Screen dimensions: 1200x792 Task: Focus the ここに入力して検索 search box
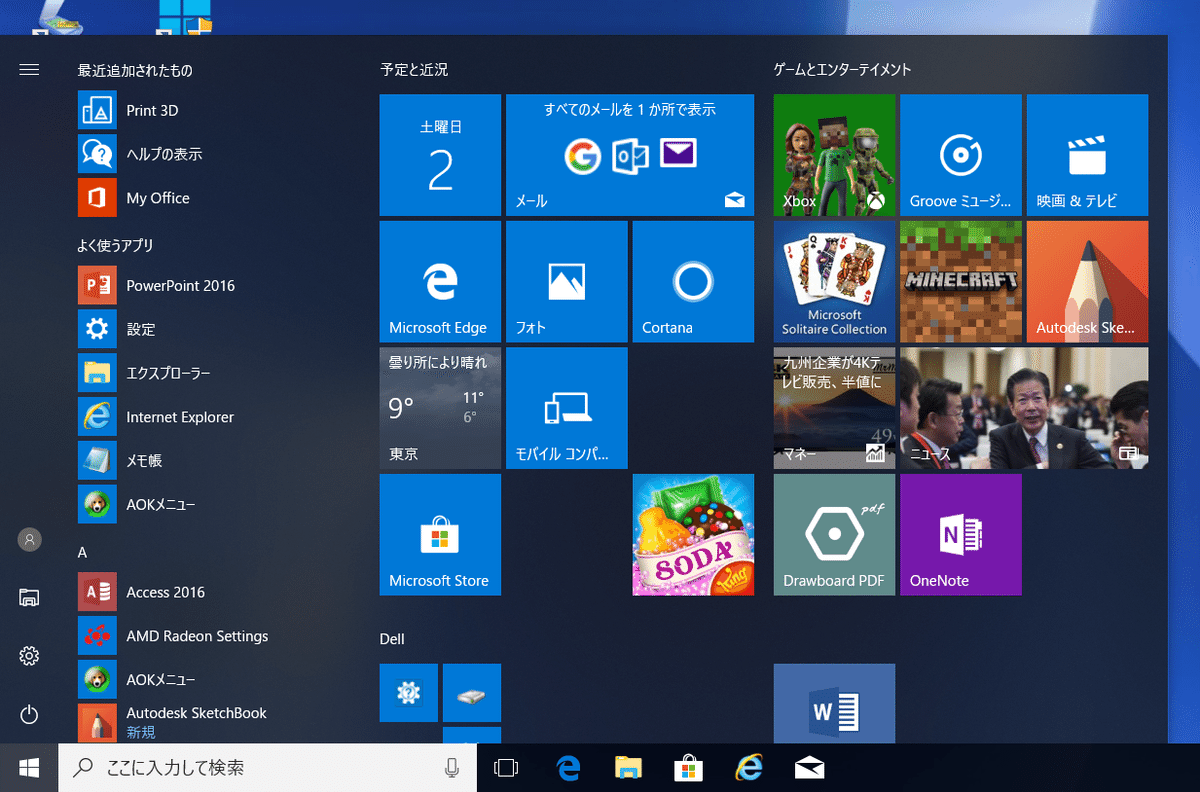click(267, 768)
